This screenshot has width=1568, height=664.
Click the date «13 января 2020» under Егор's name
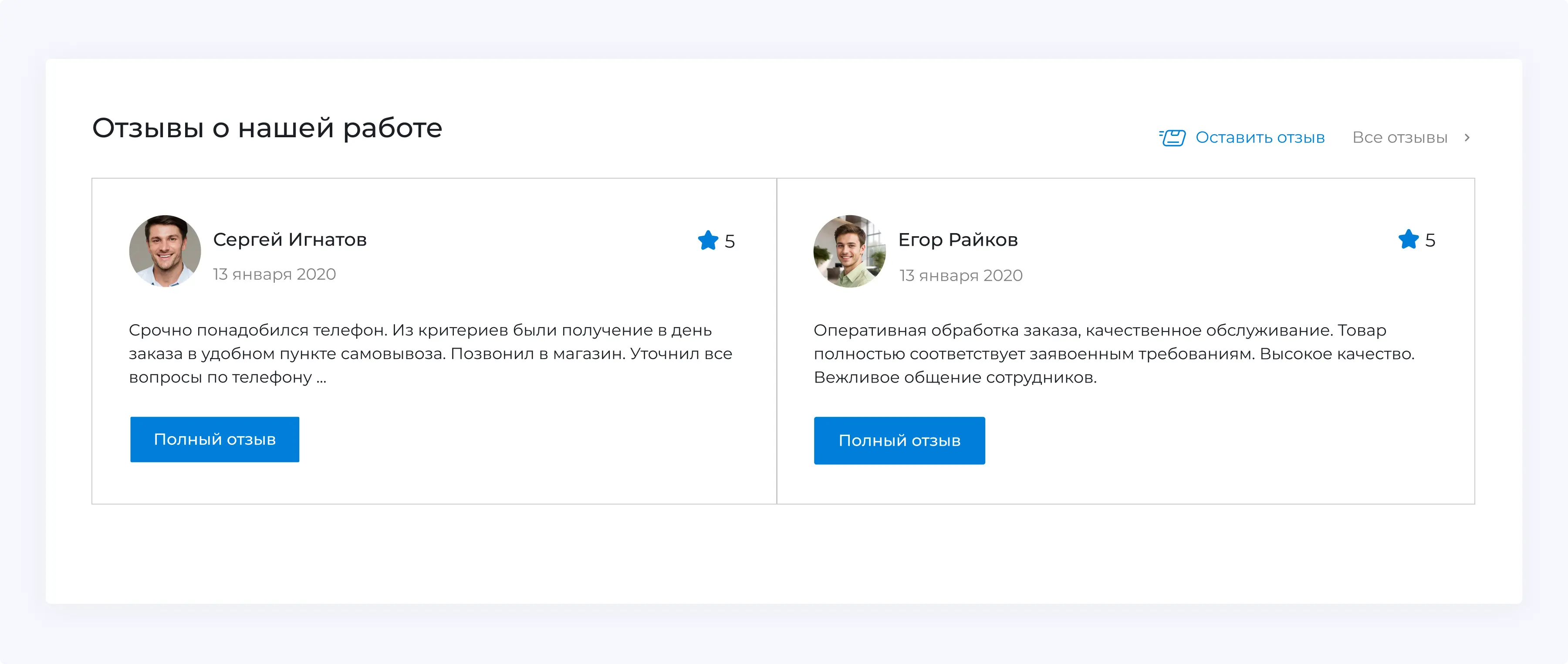pyautogui.click(x=961, y=275)
